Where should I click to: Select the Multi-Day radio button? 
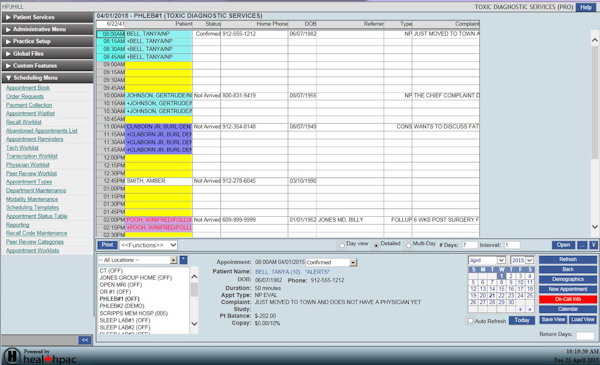point(408,246)
